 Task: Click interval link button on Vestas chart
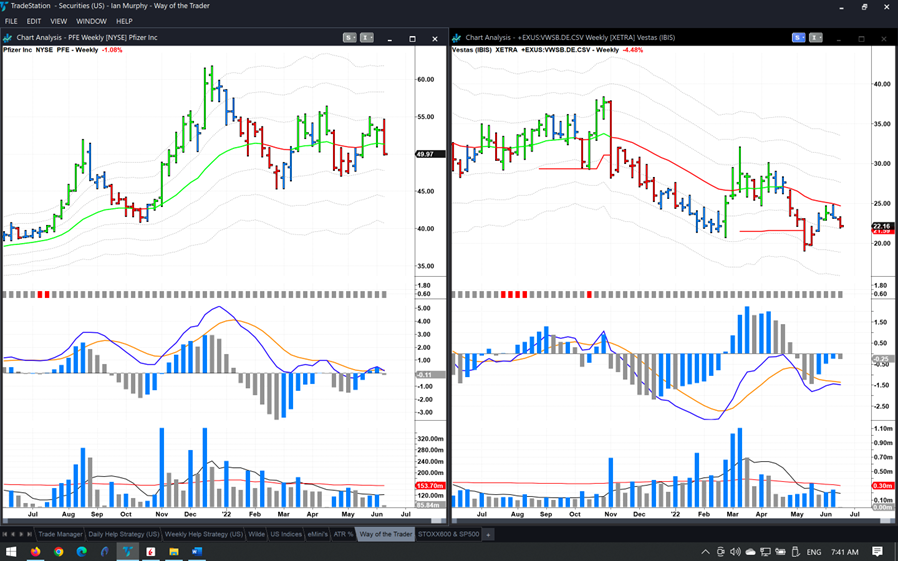(x=816, y=38)
